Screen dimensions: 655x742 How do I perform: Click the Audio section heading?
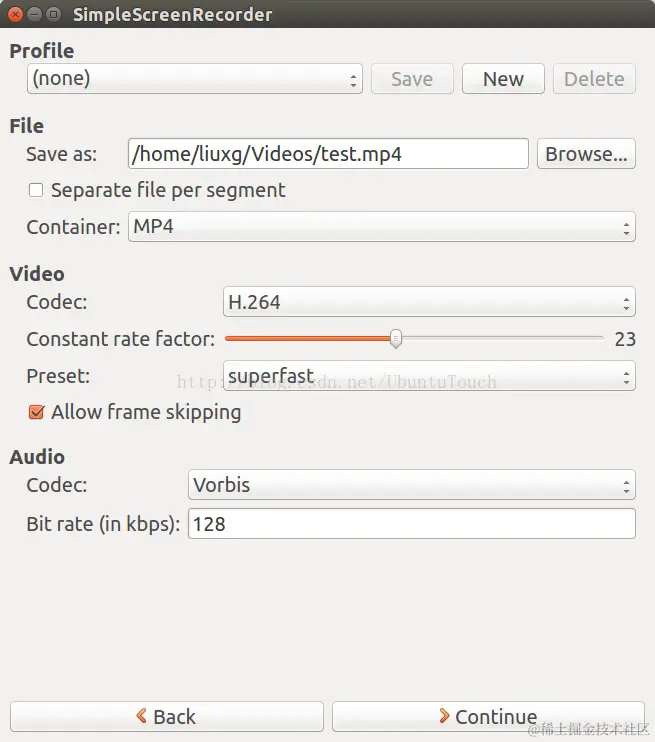37,457
